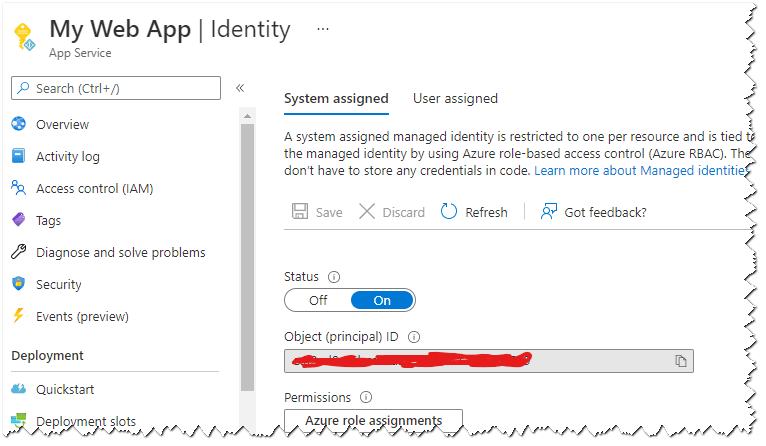Click the Quickstart cloud icon
This screenshot has width=766, height=446.
pos(19,389)
